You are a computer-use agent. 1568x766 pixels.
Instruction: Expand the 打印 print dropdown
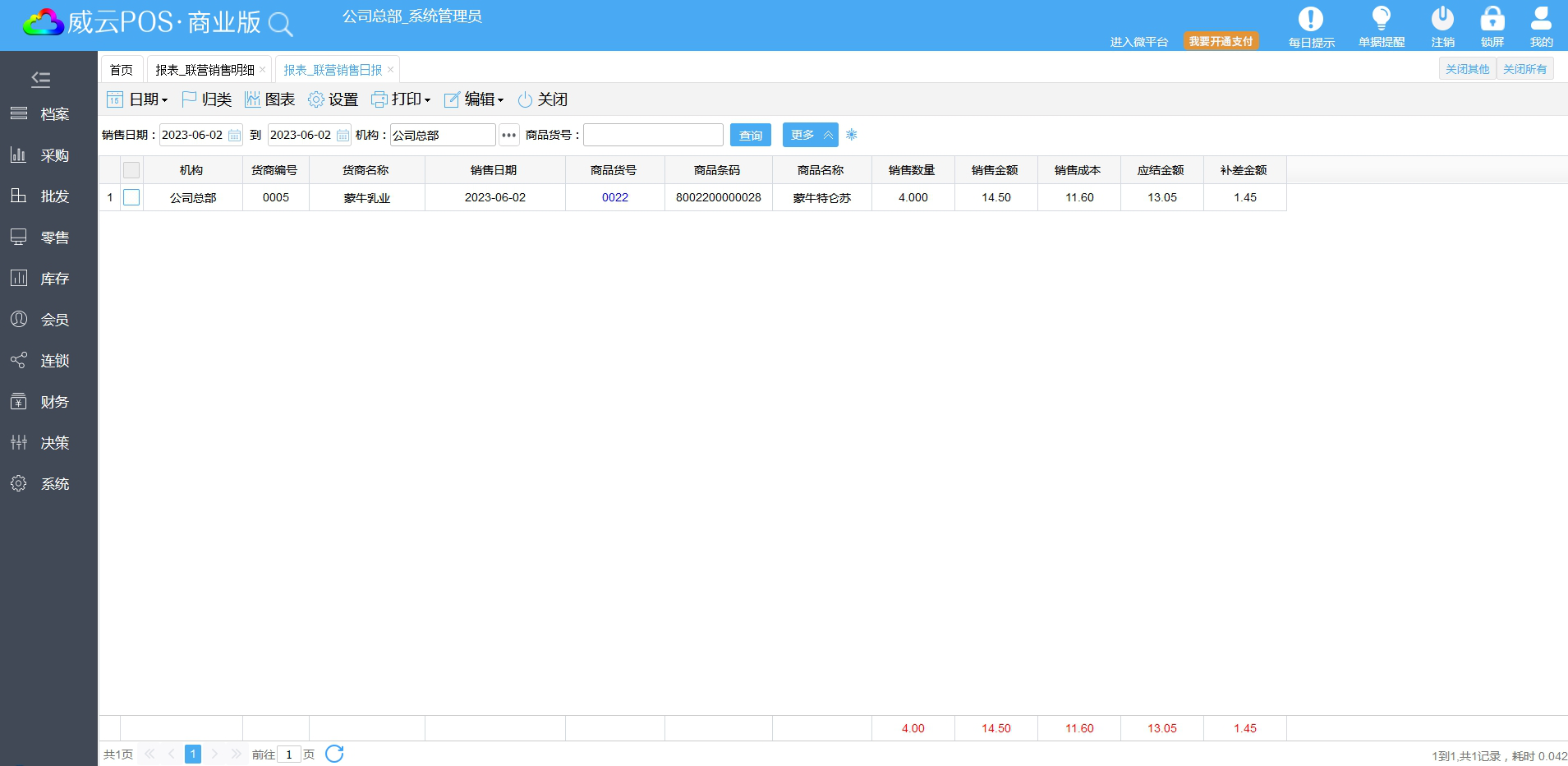pyautogui.click(x=401, y=99)
